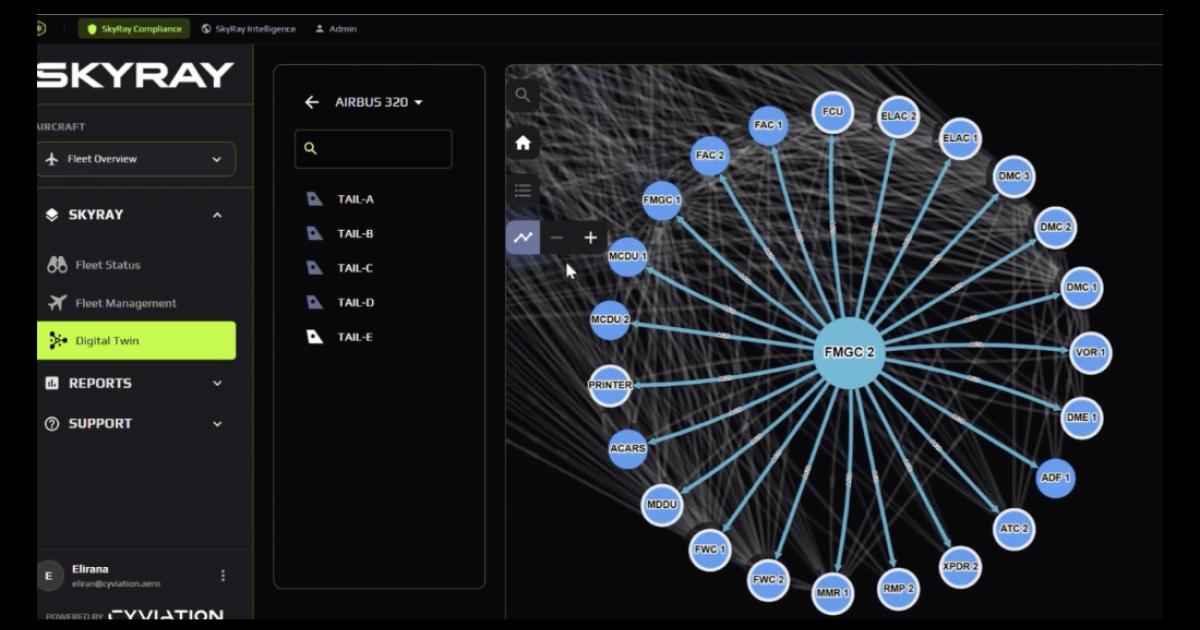
Task: Click the graph list view icon
Action: pyautogui.click(x=522, y=190)
